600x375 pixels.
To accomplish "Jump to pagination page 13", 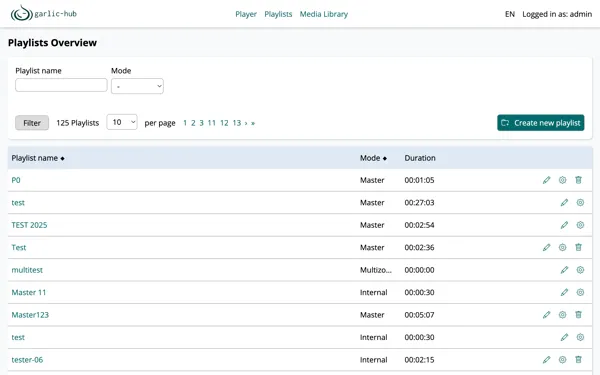I will [237, 123].
